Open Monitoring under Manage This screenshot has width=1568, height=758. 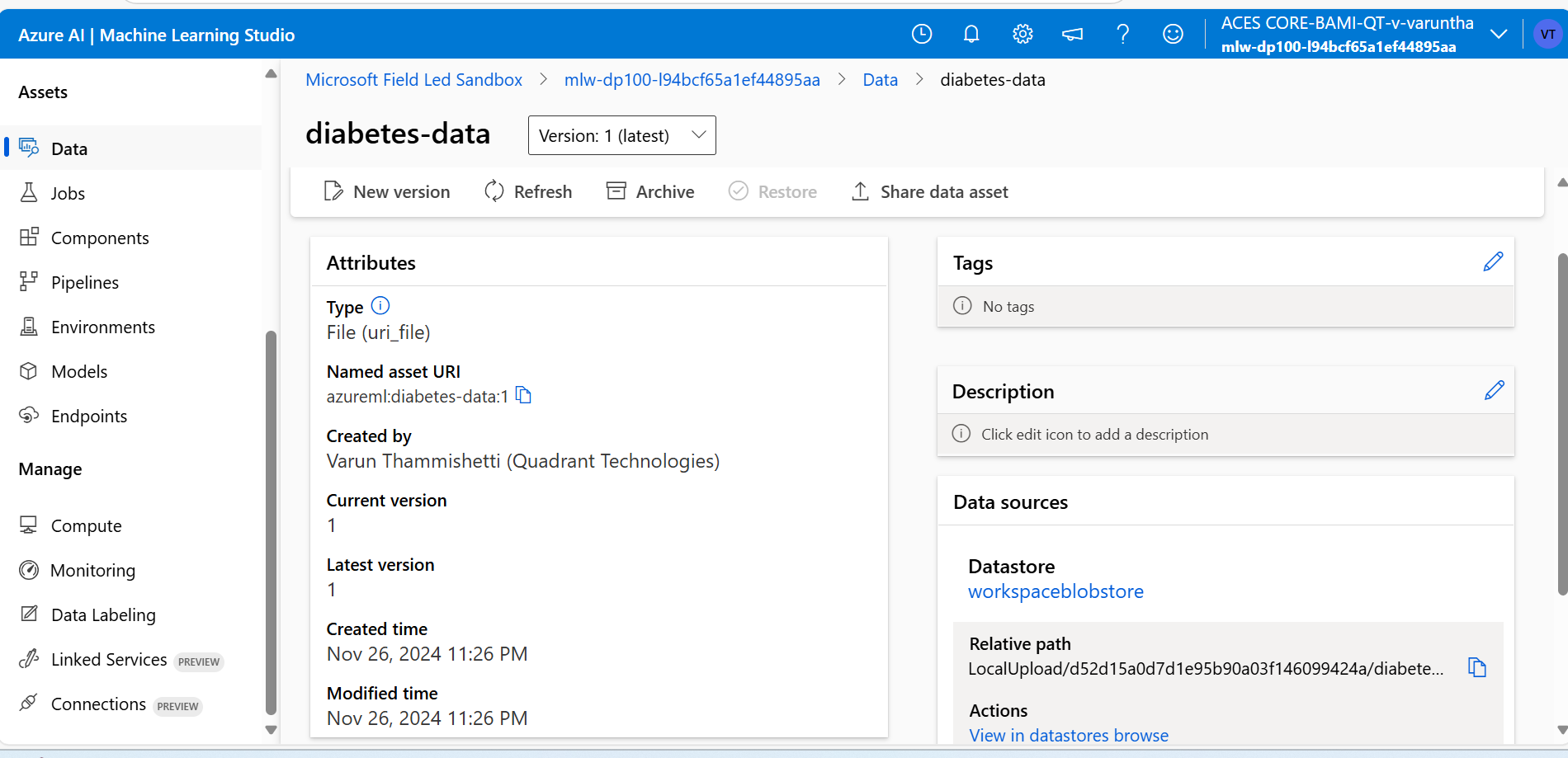93,569
